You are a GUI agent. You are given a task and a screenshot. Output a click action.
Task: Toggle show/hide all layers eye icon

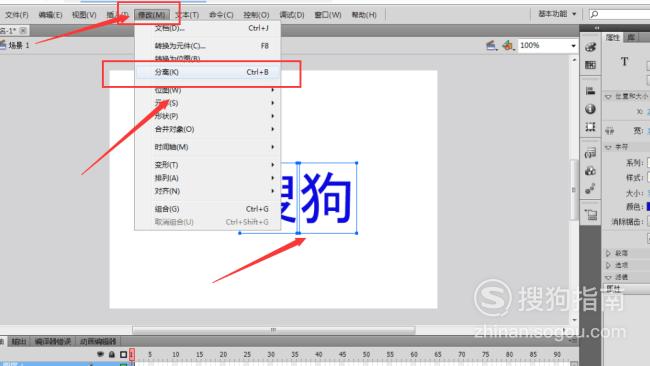(100, 354)
